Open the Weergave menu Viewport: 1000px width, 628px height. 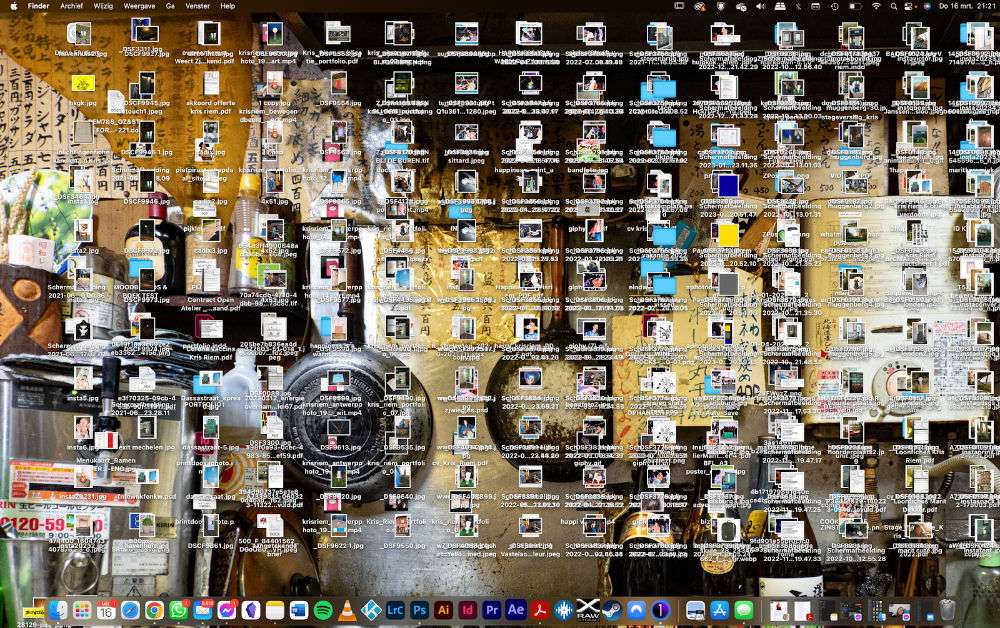(x=139, y=6)
